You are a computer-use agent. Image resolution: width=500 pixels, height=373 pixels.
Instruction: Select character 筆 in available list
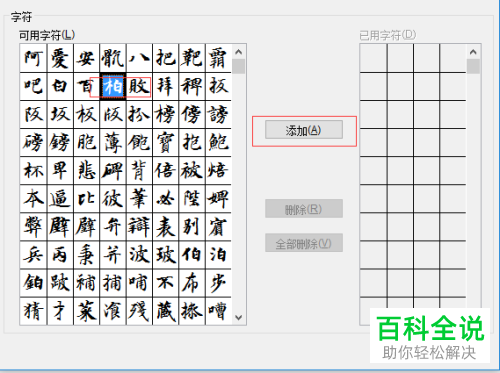click(139, 199)
